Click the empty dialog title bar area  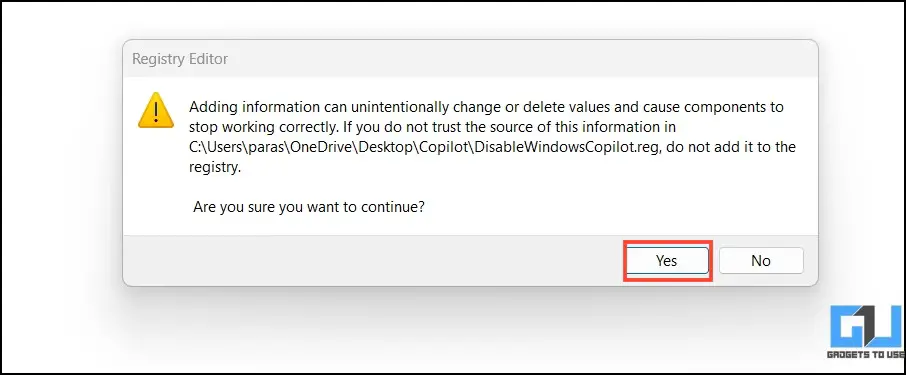click(520, 59)
